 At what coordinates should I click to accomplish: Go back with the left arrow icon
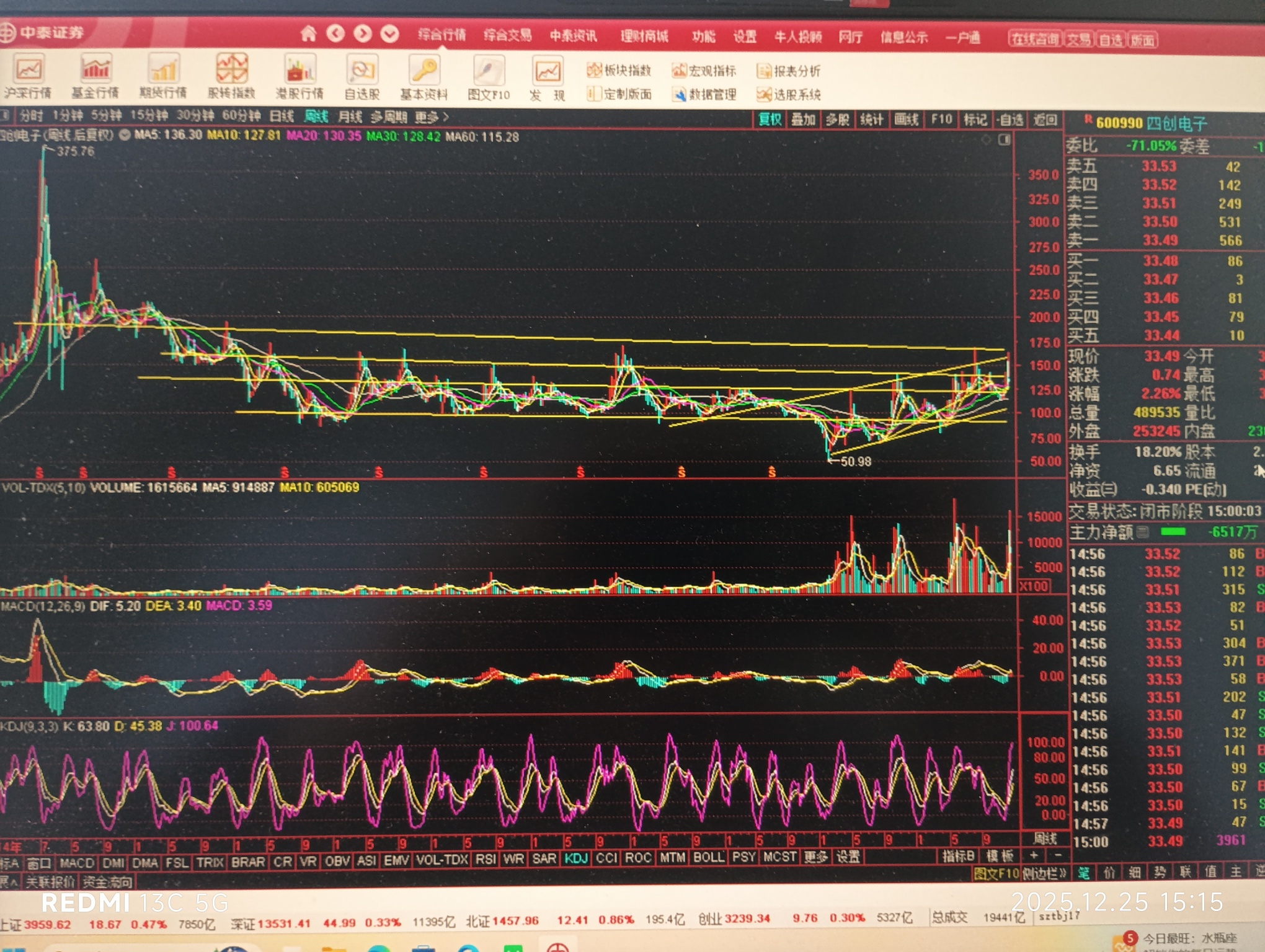335,33
